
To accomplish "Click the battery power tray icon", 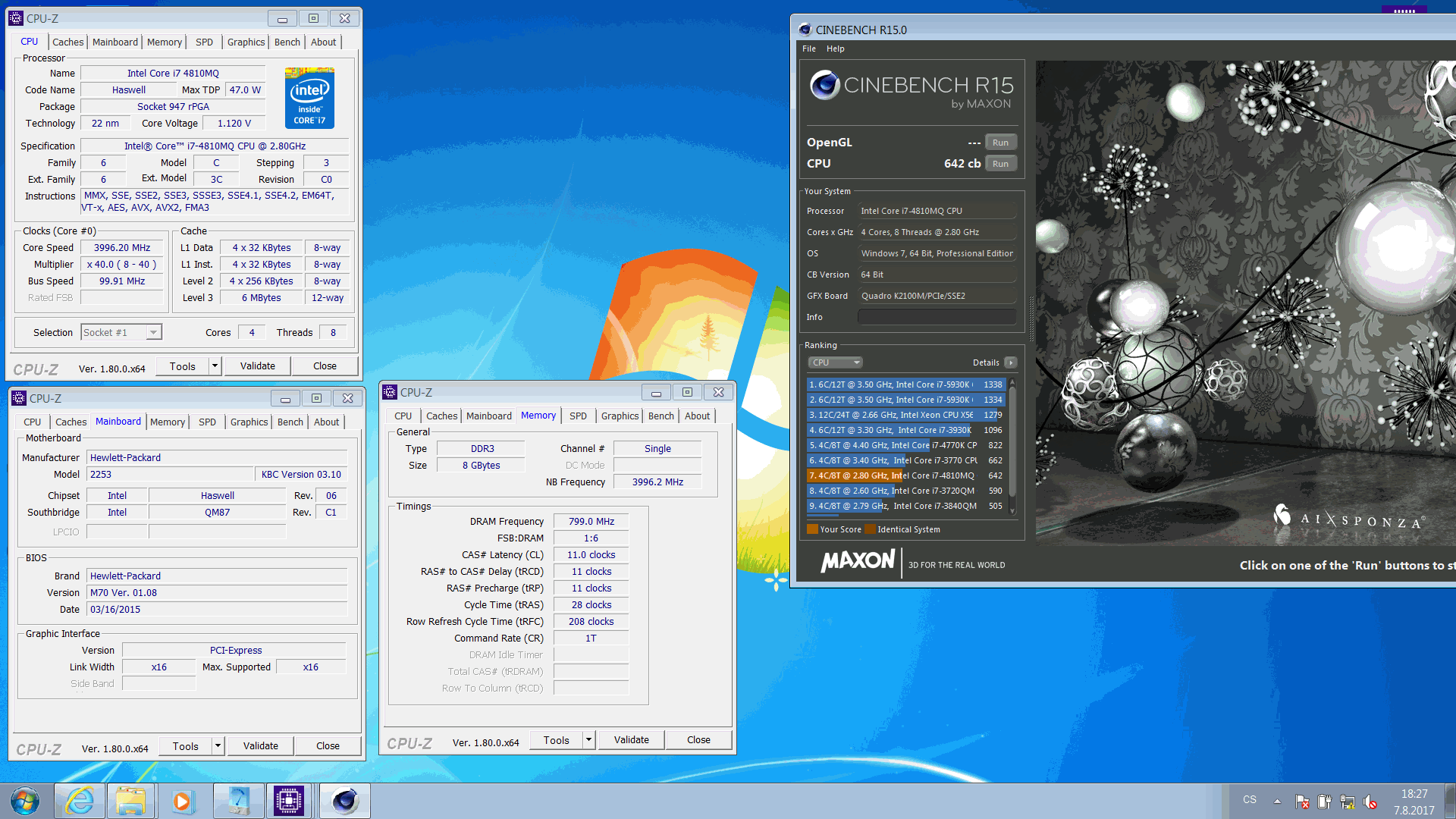I will [x=1324, y=802].
